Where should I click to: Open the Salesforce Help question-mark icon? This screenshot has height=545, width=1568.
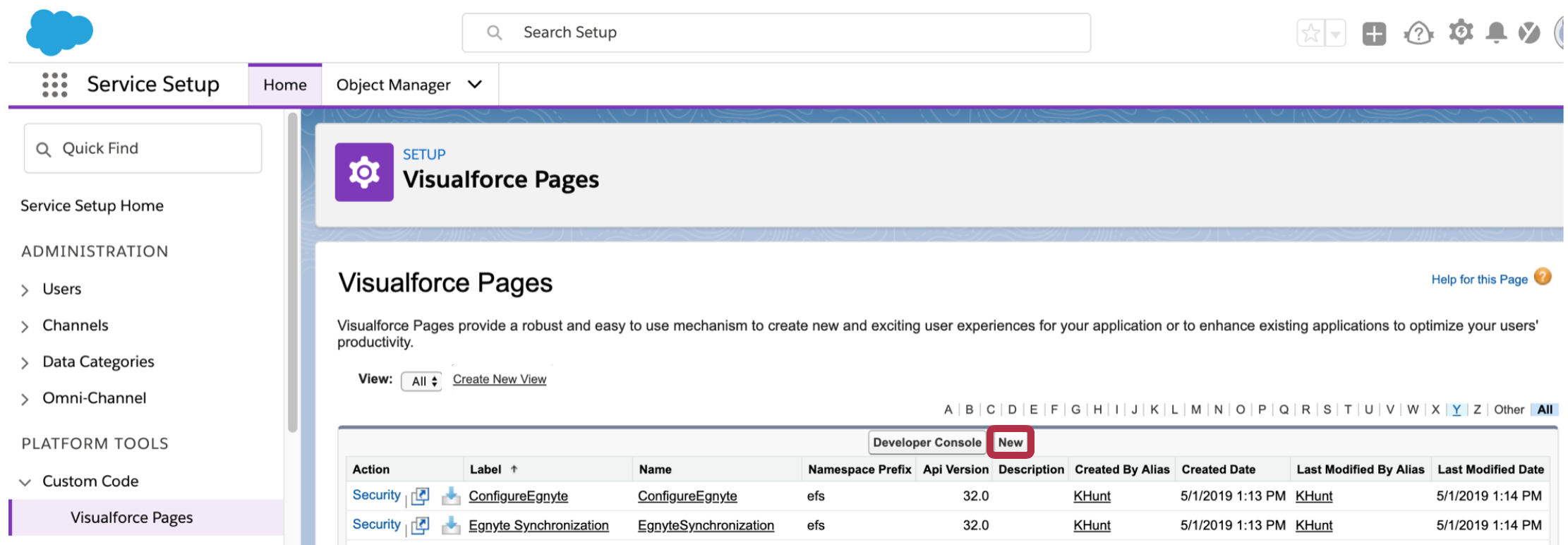pyautogui.click(x=1418, y=33)
